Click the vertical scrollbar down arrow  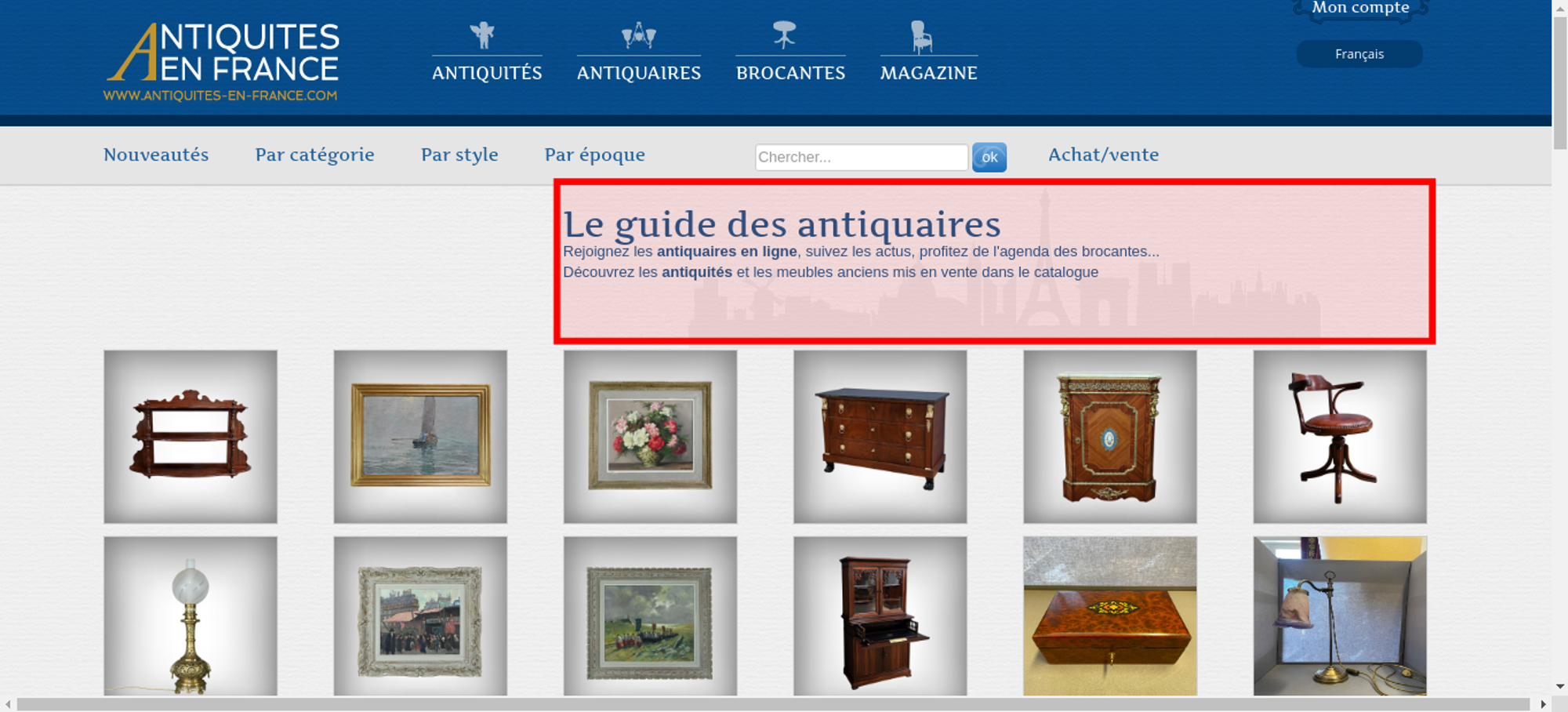pyautogui.click(x=1559, y=686)
